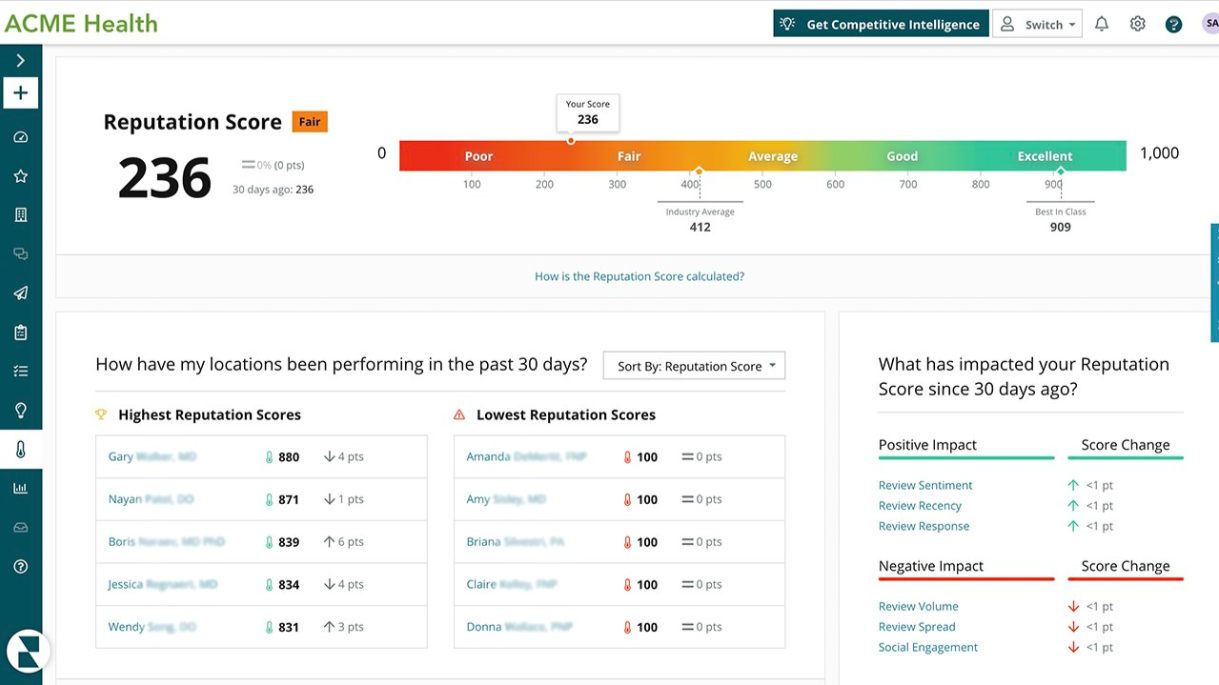Click the Social Engagement link
1219x685 pixels.
928,647
